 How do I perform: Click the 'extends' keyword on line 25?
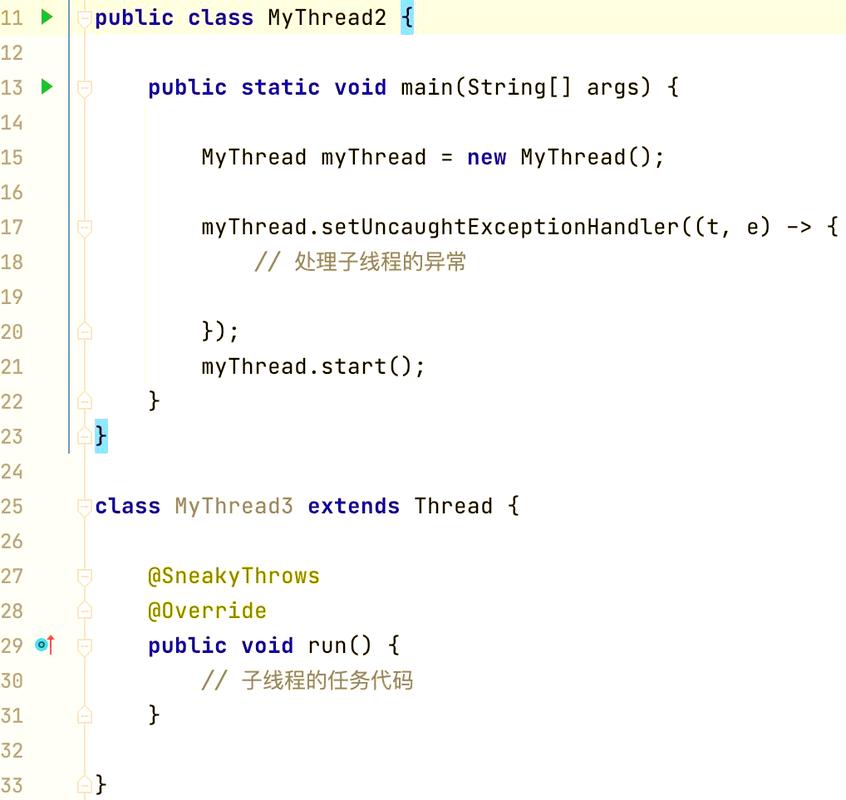[354, 506]
